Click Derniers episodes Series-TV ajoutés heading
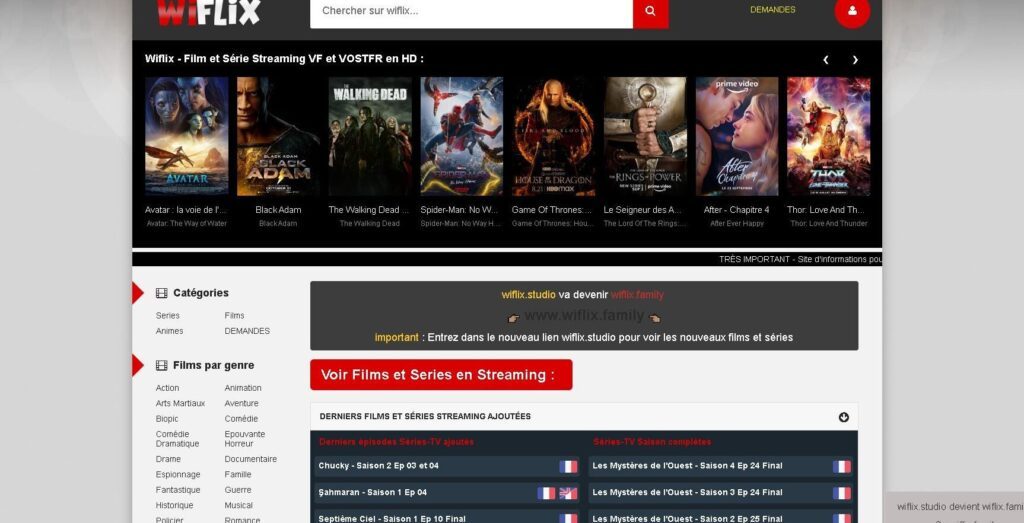Image resolution: width=1024 pixels, height=523 pixels. tap(396, 443)
